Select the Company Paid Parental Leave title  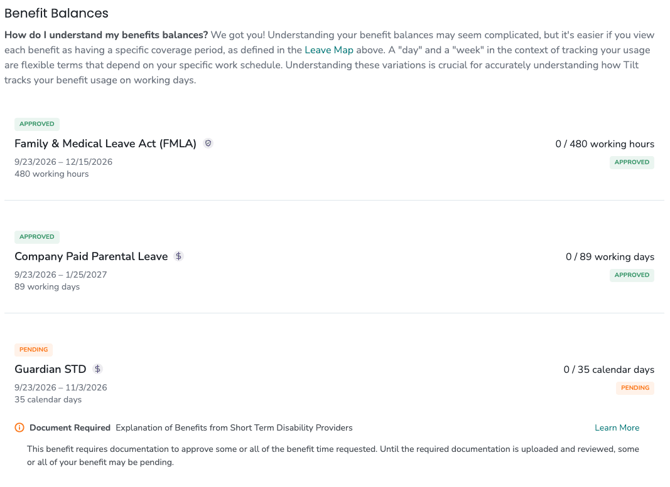click(91, 256)
